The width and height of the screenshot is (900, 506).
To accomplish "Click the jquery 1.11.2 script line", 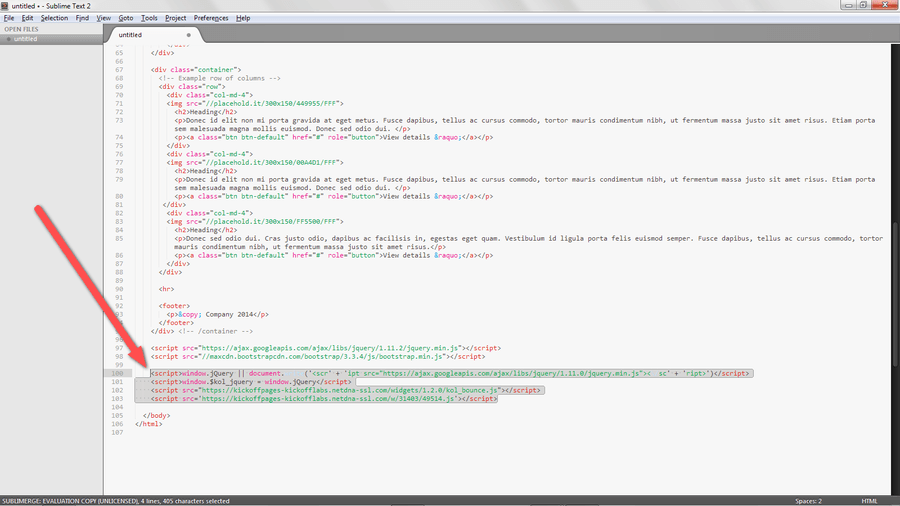I will pos(326,348).
